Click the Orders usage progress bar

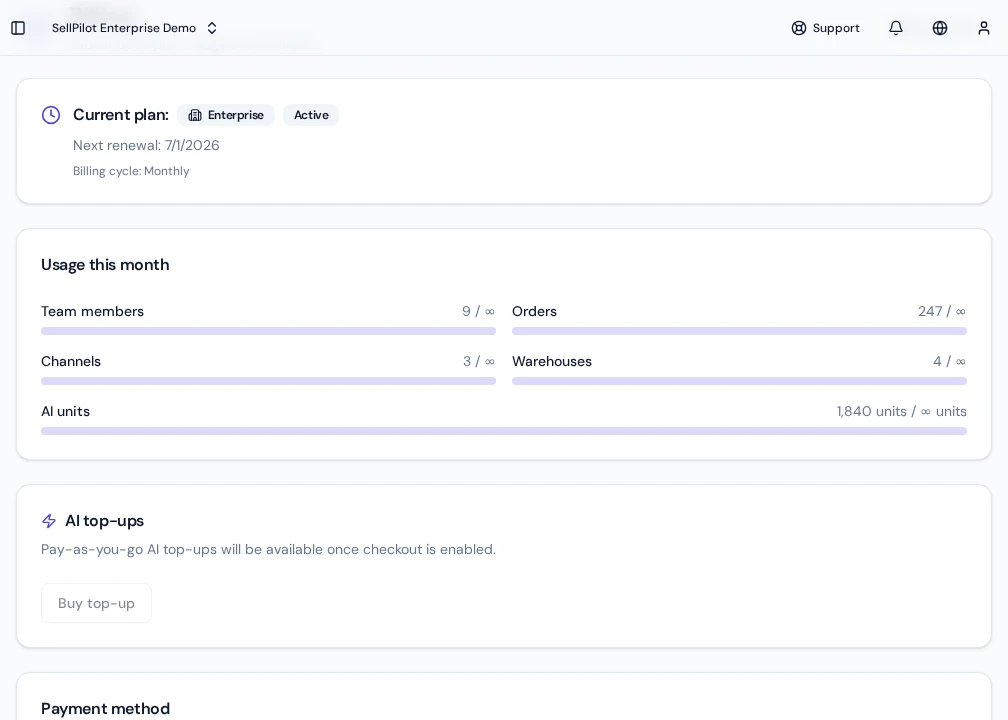739,331
